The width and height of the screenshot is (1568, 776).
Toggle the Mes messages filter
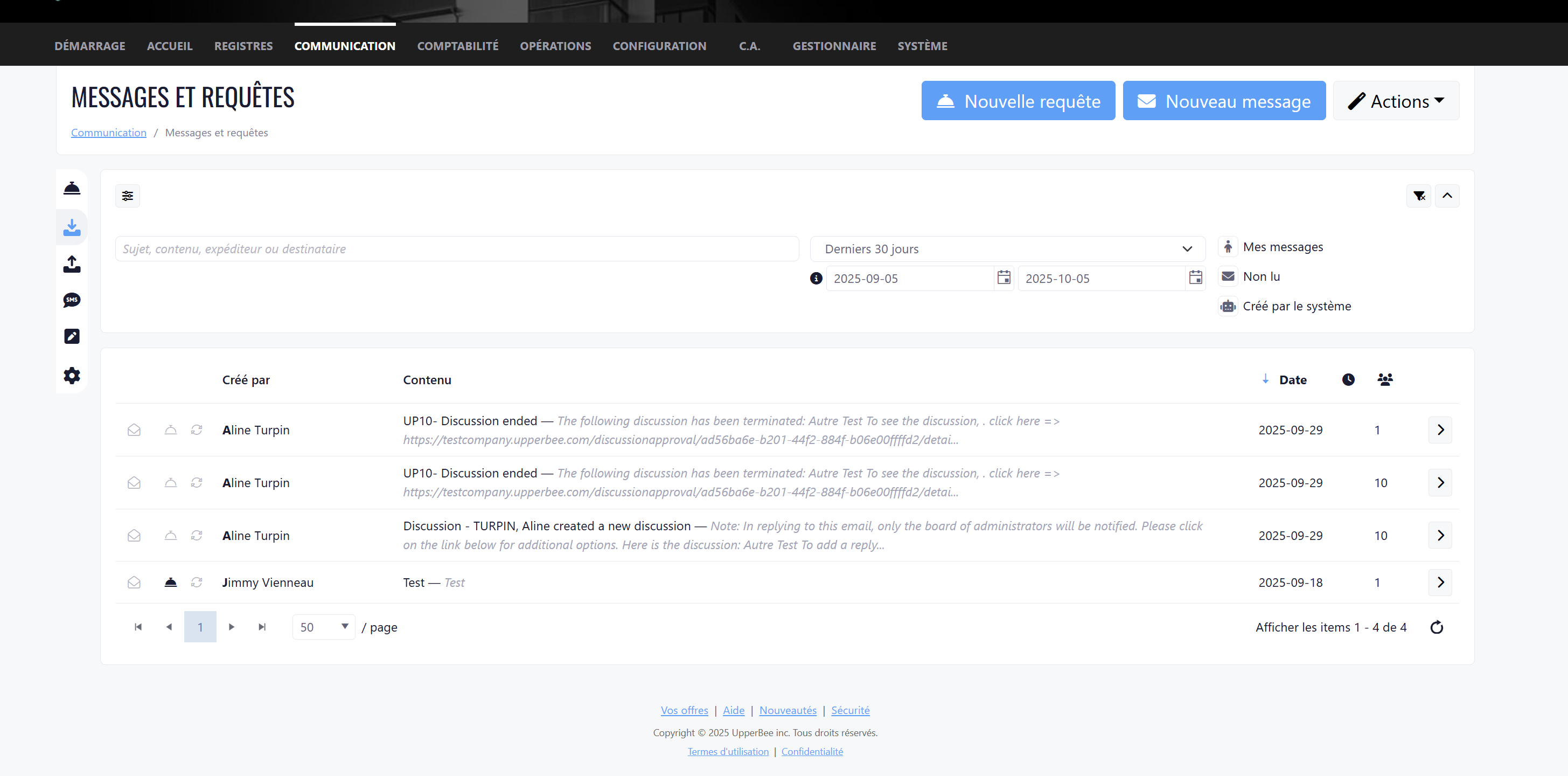click(1228, 247)
